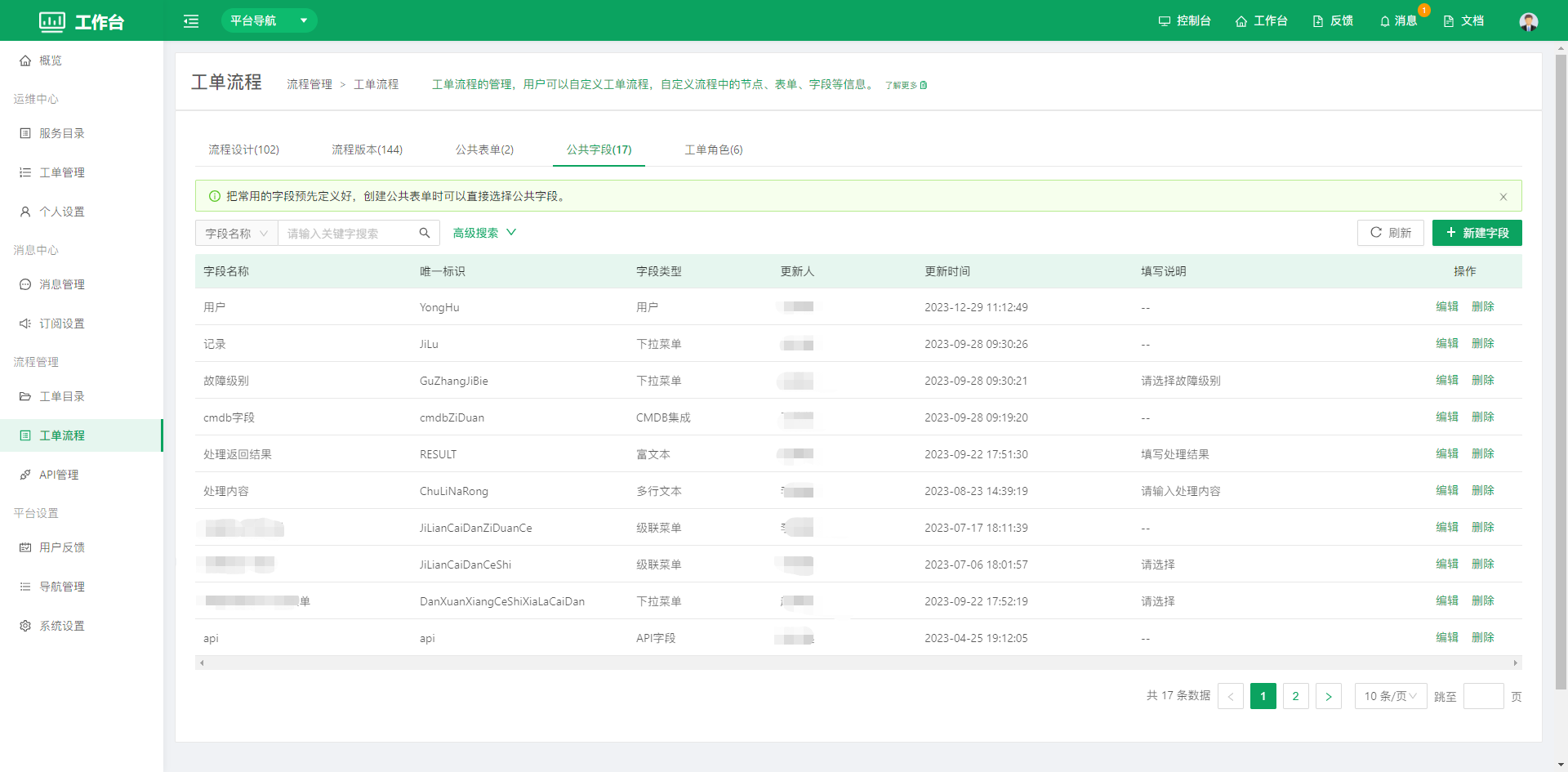Viewport: 1568px width, 772px height.
Task: Expand 高级搜索 advanced search
Action: click(x=484, y=233)
